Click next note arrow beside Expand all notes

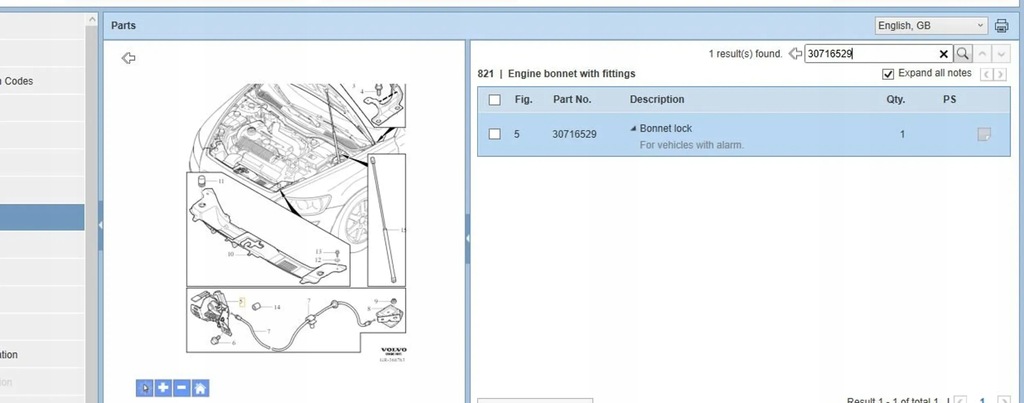(1000, 74)
